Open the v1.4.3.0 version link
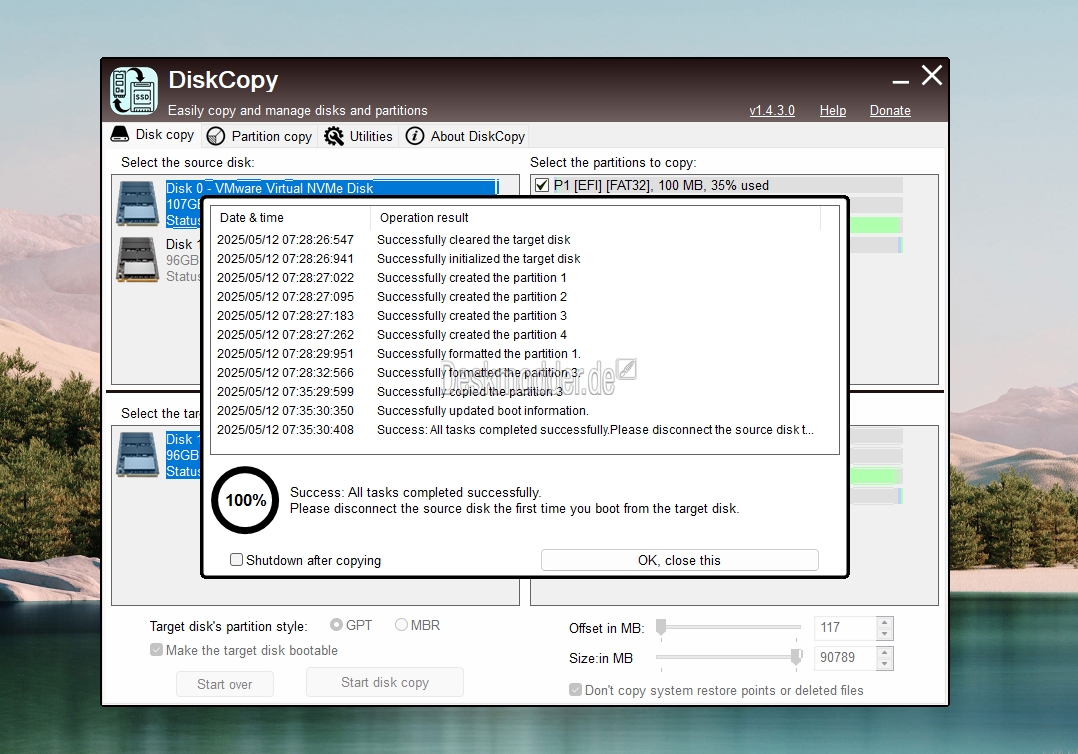The width and height of the screenshot is (1078, 754). tap(772, 110)
